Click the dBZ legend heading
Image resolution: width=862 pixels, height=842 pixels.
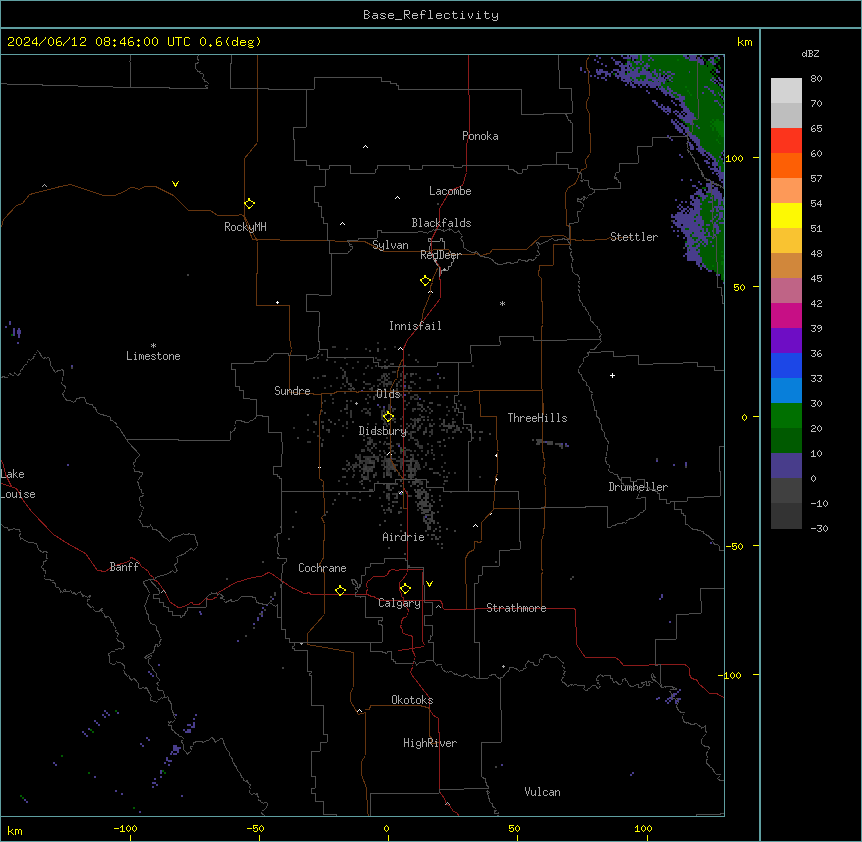810,54
